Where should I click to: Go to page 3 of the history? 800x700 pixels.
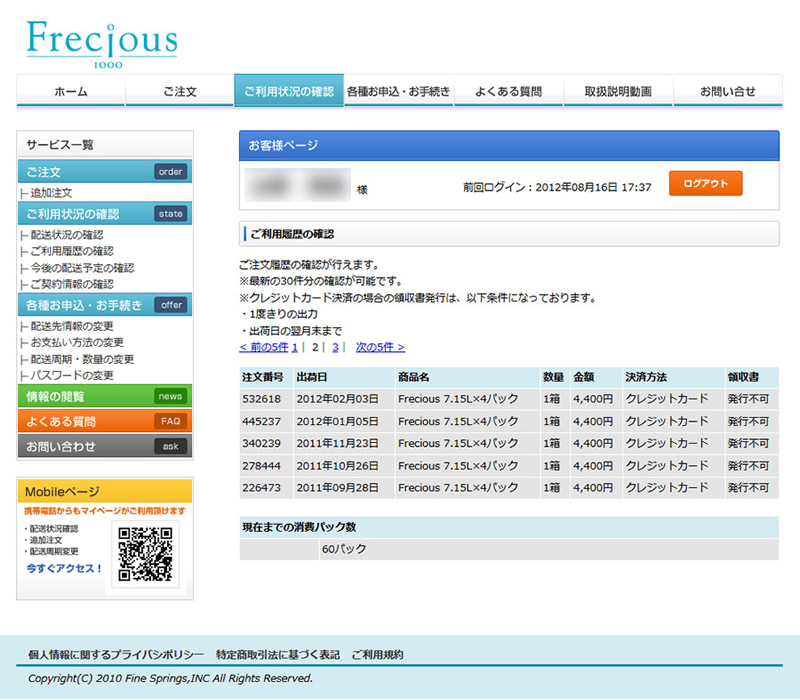pyautogui.click(x=335, y=347)
